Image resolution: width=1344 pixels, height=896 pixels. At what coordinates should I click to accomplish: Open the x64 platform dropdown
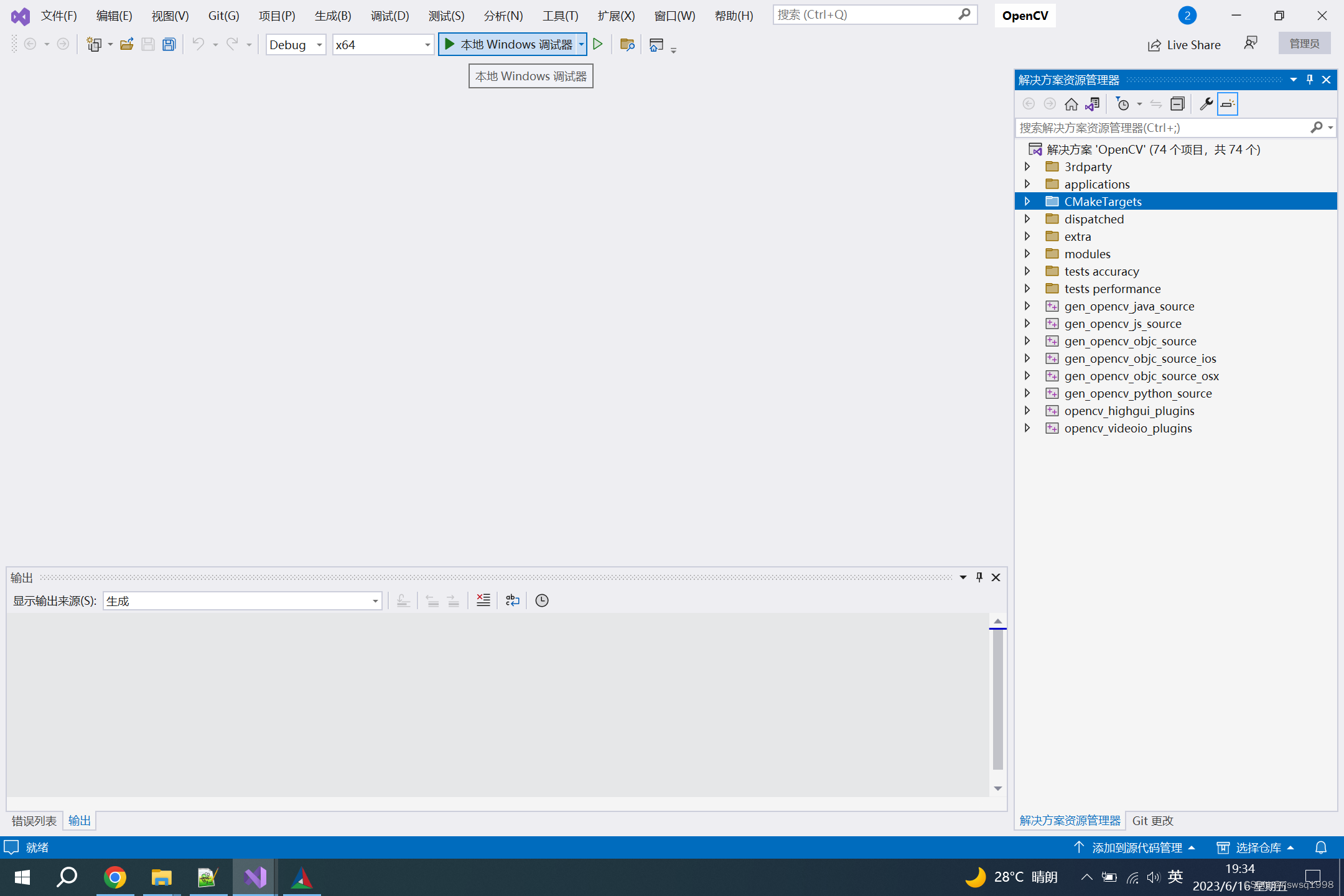pos(383,45)
